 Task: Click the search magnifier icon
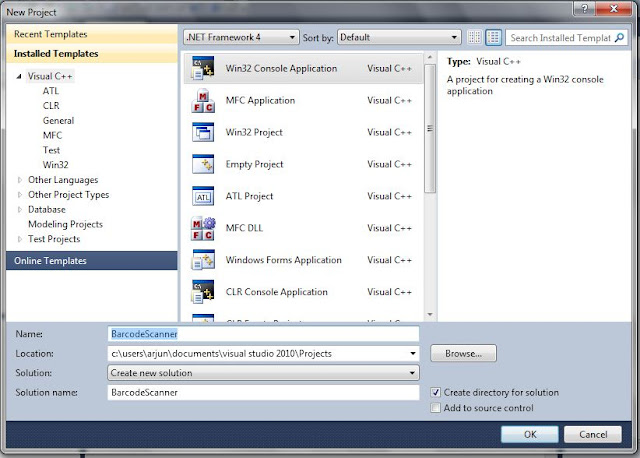coord(619,38)
